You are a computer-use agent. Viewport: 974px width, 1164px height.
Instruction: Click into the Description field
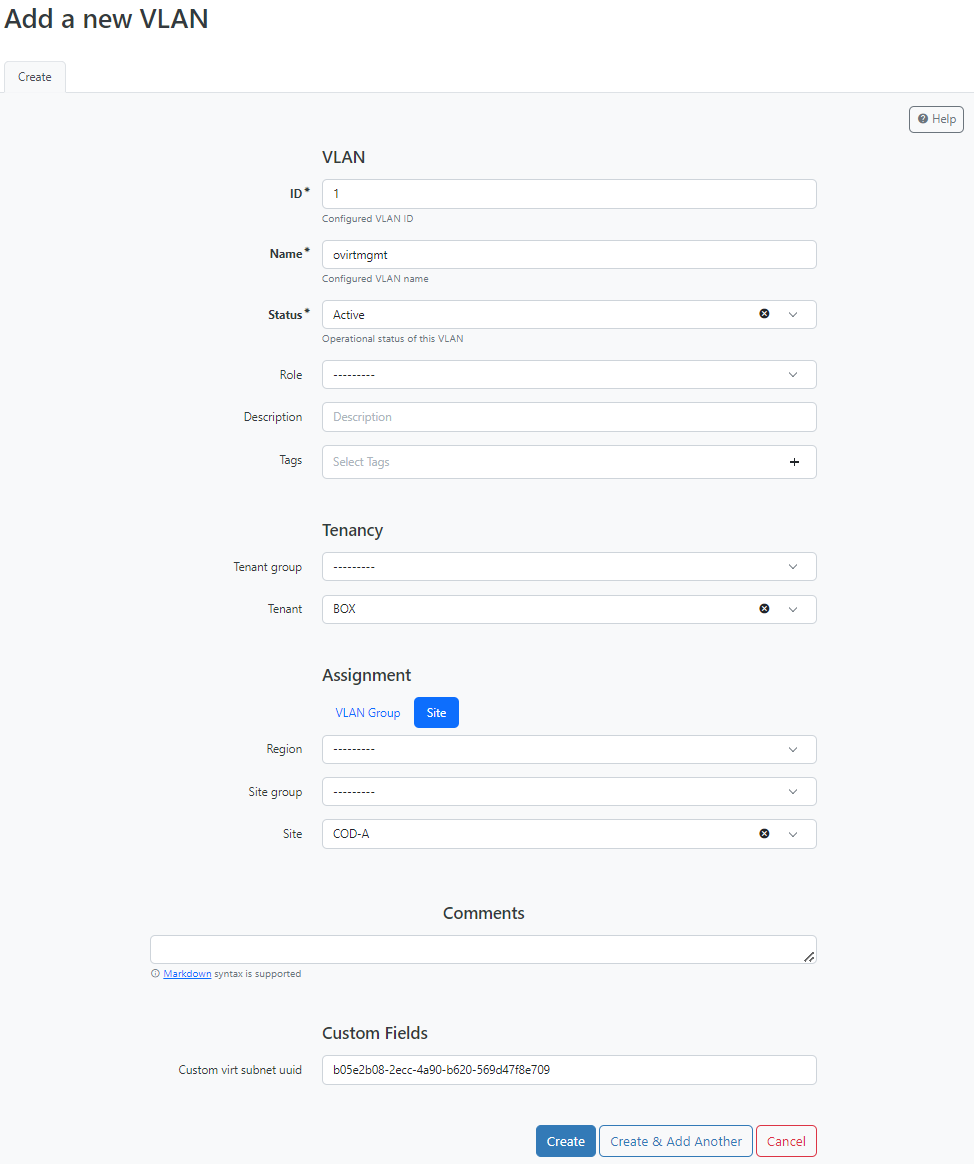coord(569,417)
